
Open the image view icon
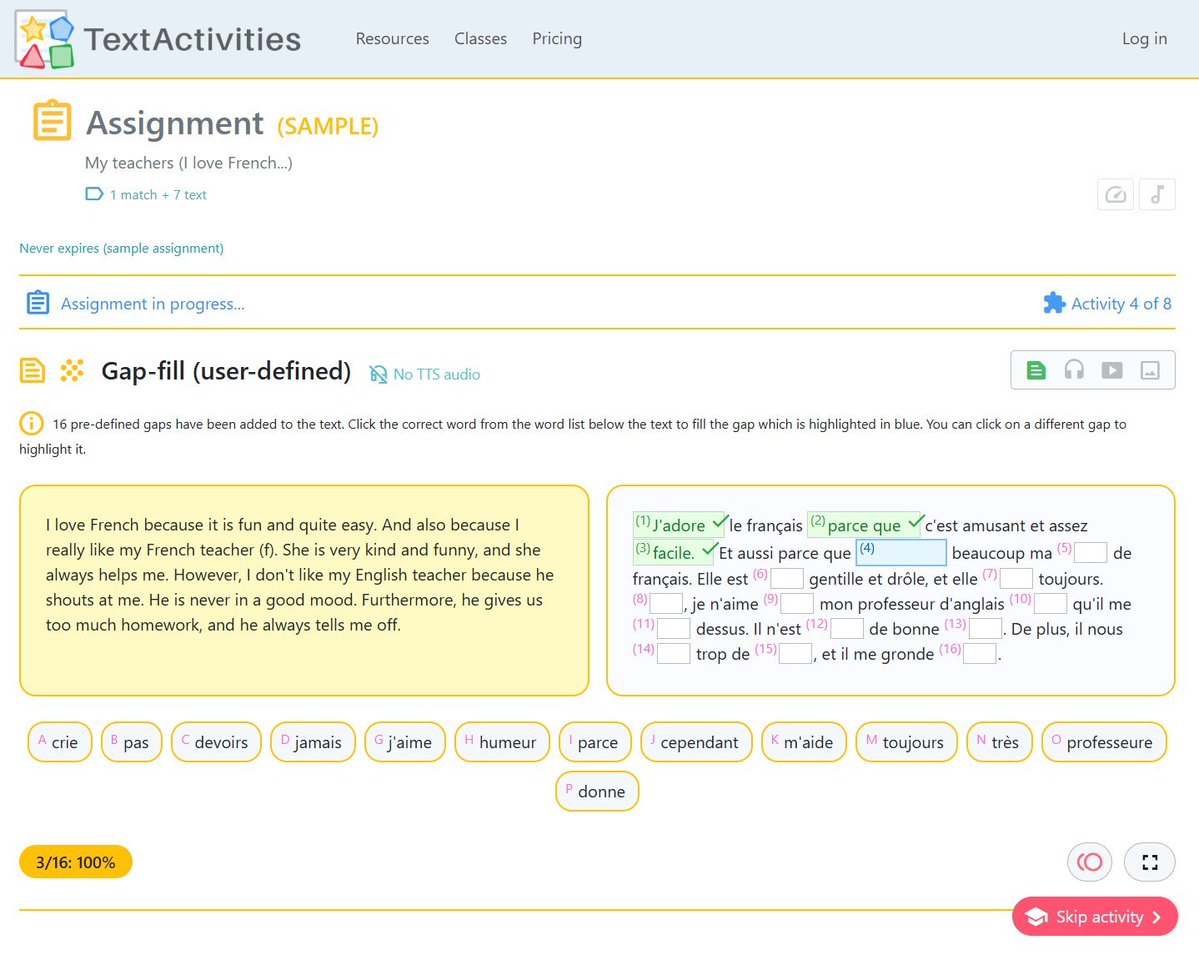tap(1150, 369)
